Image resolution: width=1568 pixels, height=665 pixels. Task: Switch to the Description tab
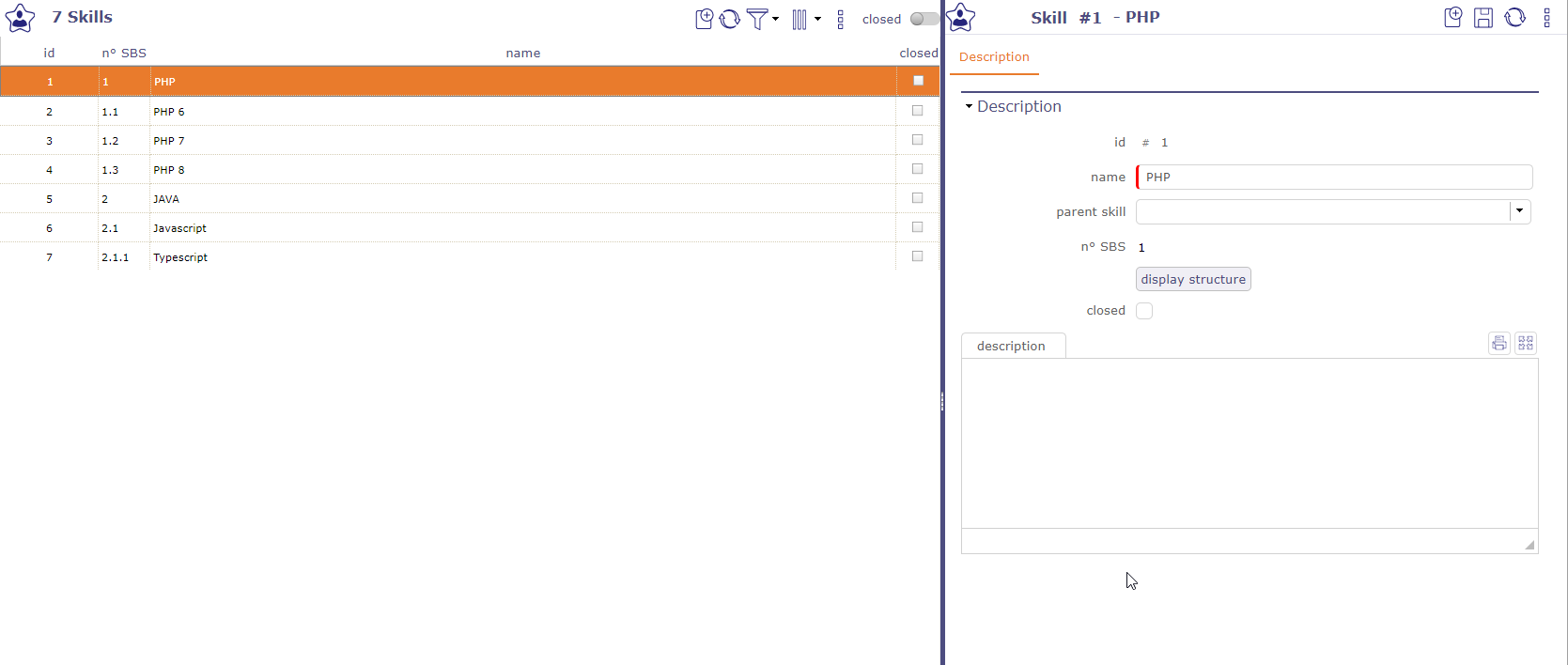click(x=994, y=57)
